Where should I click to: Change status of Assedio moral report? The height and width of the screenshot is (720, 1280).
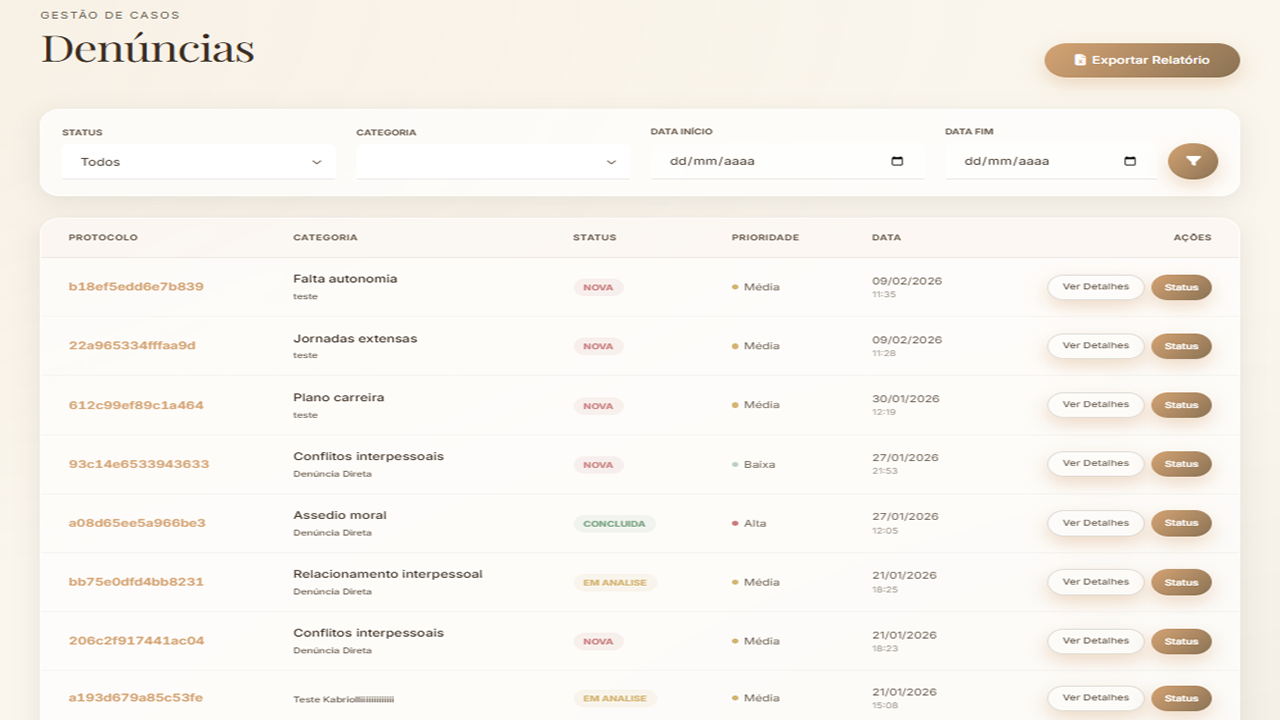(1181, 523)
